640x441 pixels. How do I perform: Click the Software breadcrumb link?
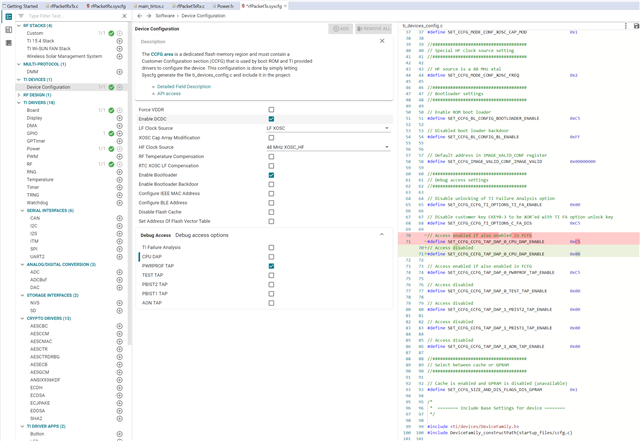point(165,16)
